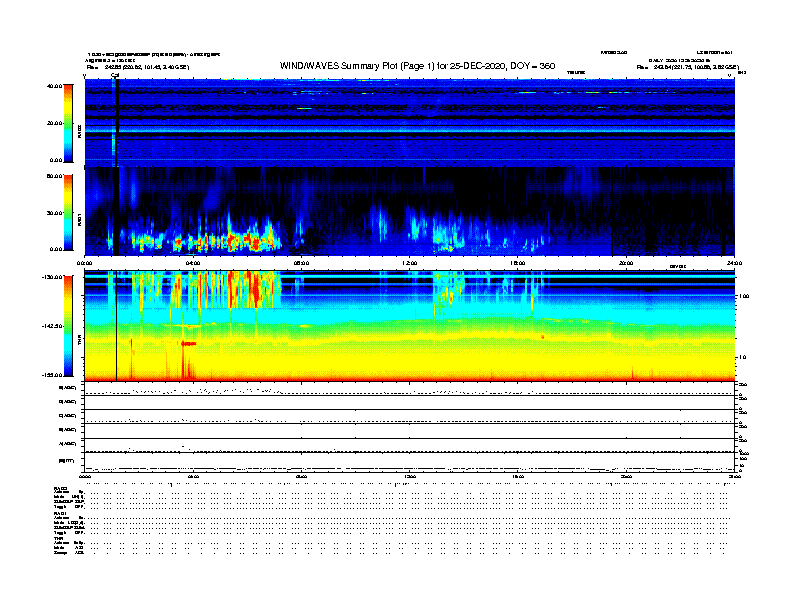The height and width of the screenshot is (612, 792).
Task: Click the 00:00 tick label below RAD1 spectrogram
Action: coord(84,263)
